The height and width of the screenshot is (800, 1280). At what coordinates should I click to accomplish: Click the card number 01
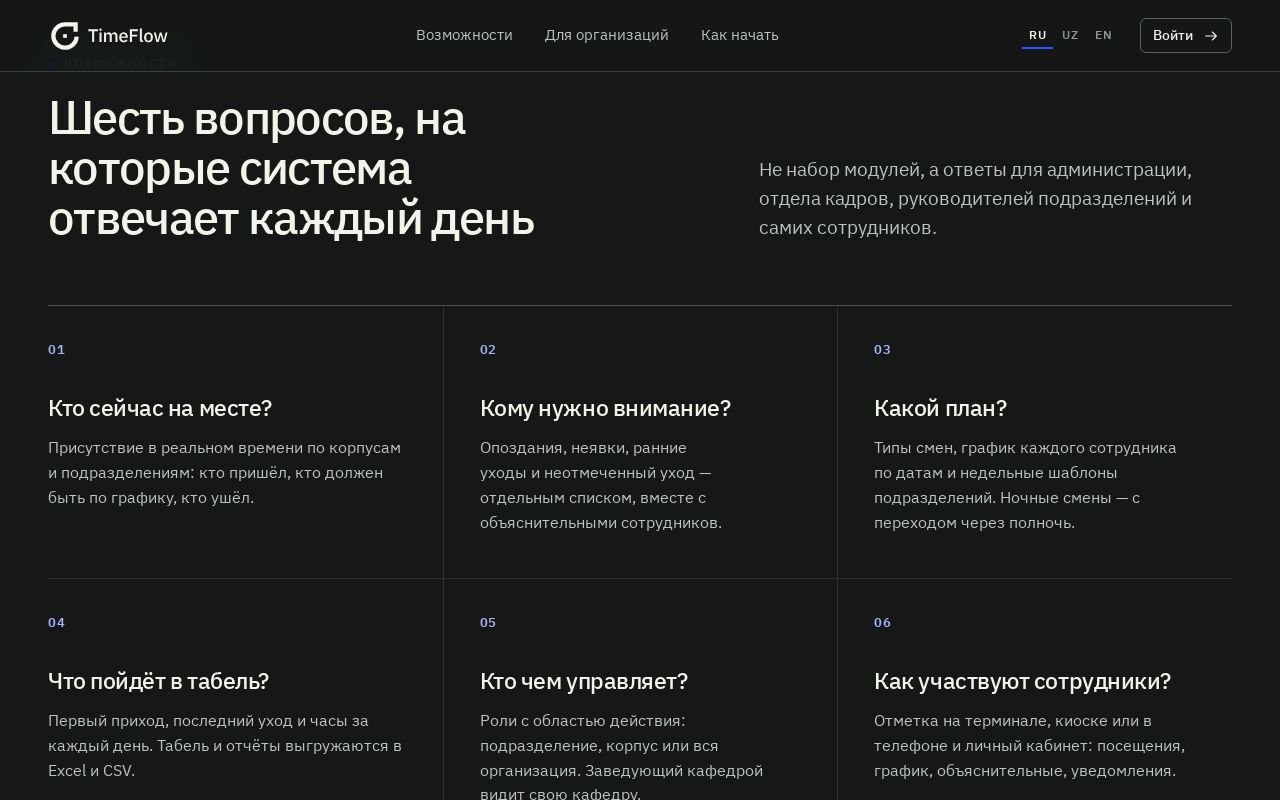[57, 349]
